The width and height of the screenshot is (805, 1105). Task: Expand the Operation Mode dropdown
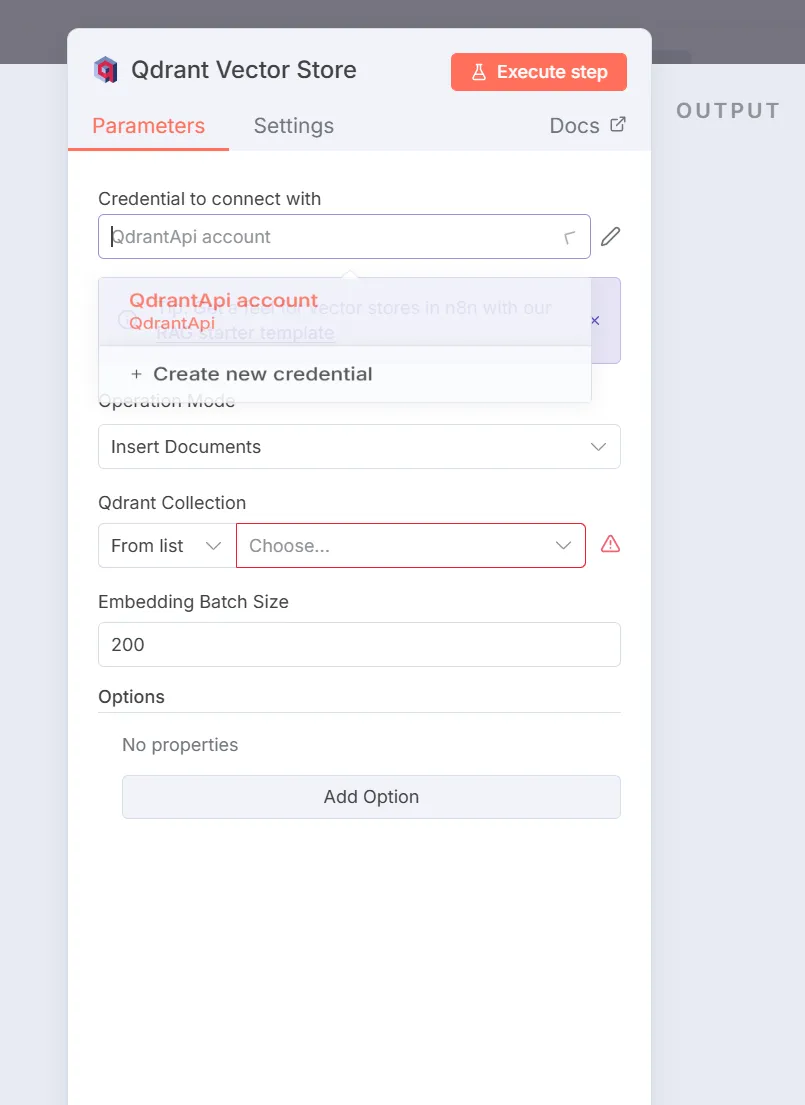360,447
